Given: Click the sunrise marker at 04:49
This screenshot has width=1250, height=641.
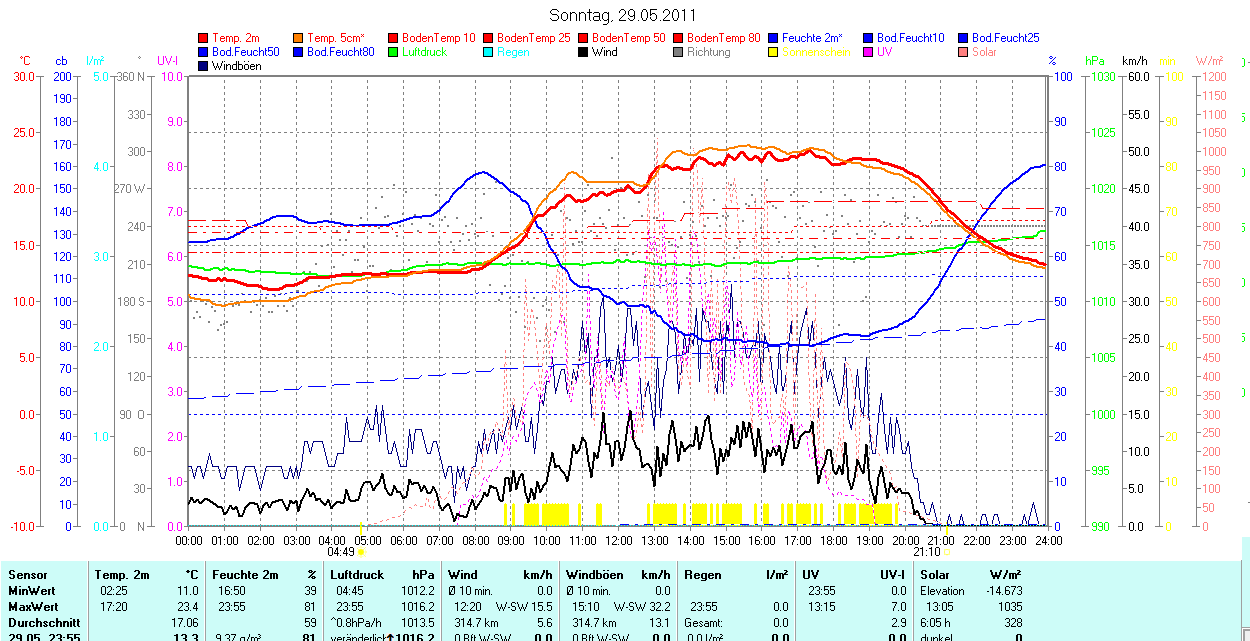Looking at the screenshot, I should pyautogui.click(x=361, y=551).
